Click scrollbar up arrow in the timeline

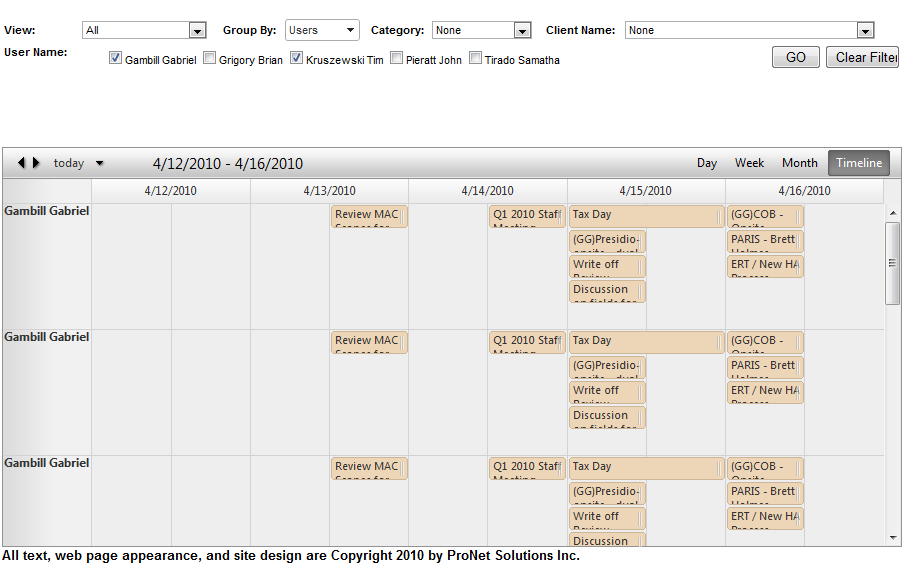893,213
